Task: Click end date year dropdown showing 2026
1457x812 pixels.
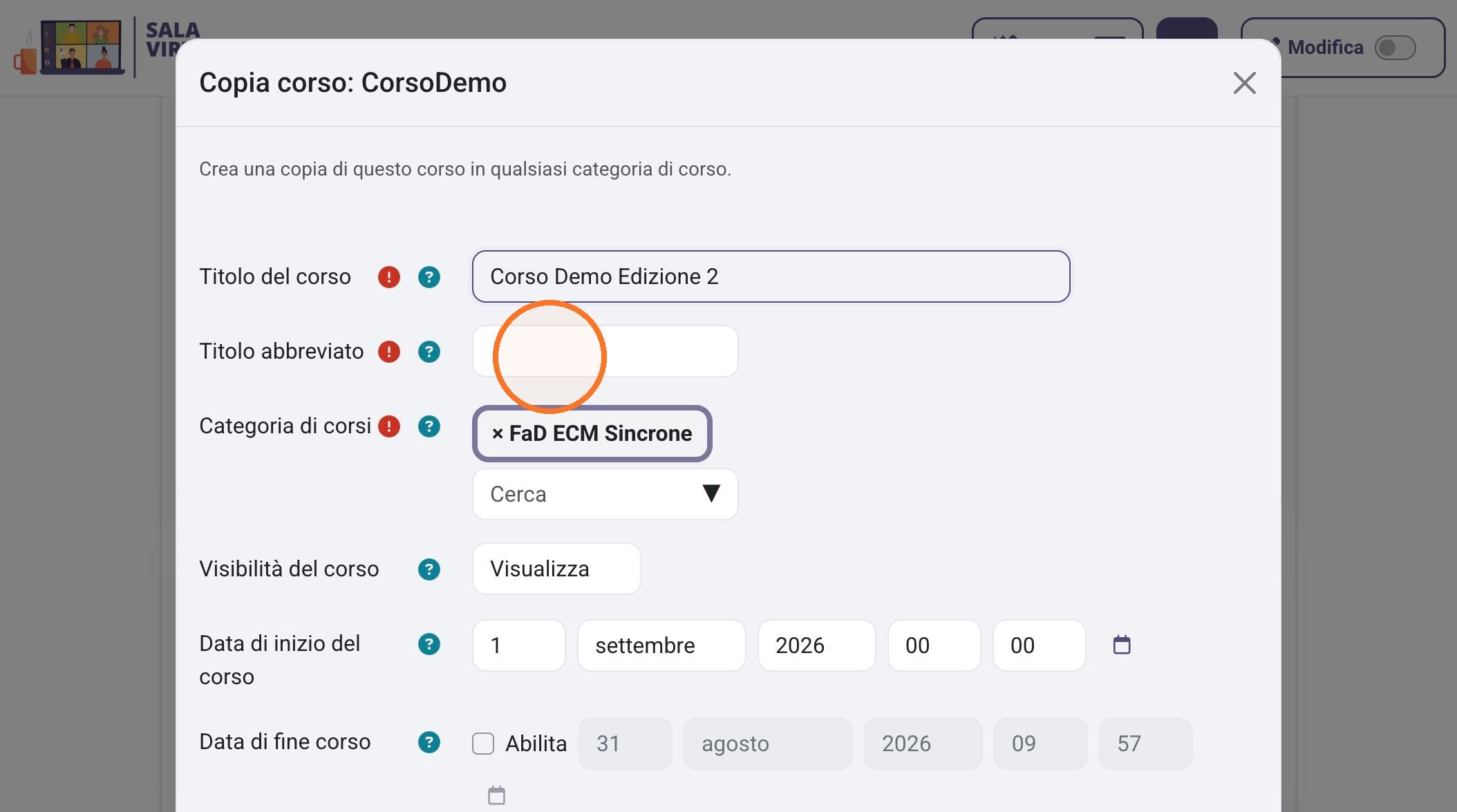Action: (923, 744)
